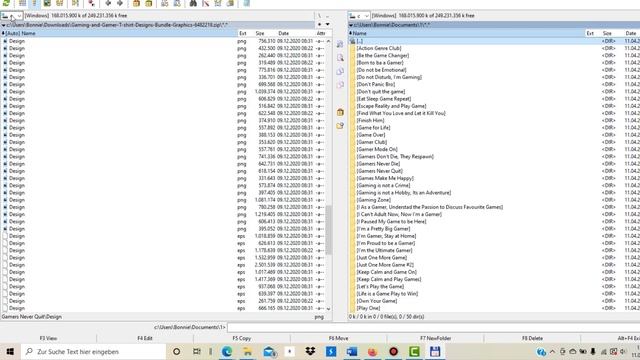The height and width of the screenshot is (360, 640).
Task: Click the pack box icon in middle vertical bar
Action: tap(340, 112)
